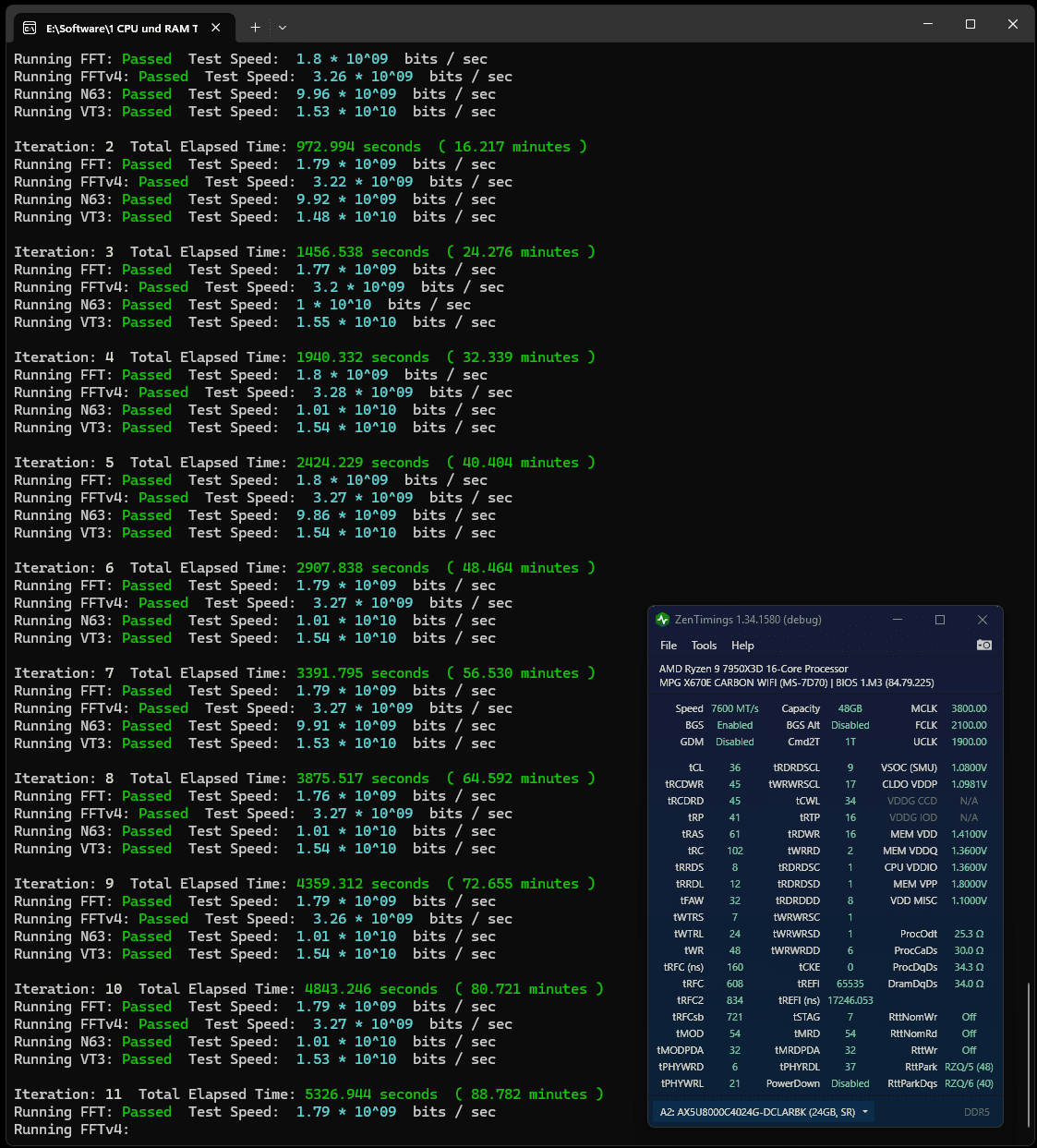
Task: Open the Tools menu in ZenTimings
Action: coord(704,646)
